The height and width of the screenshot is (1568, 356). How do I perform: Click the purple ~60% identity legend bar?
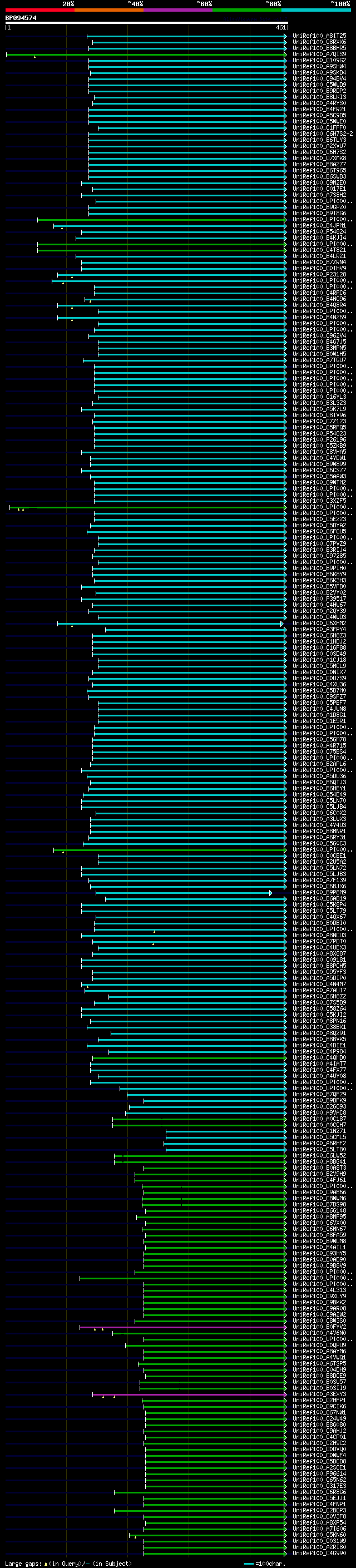(177, 10)
